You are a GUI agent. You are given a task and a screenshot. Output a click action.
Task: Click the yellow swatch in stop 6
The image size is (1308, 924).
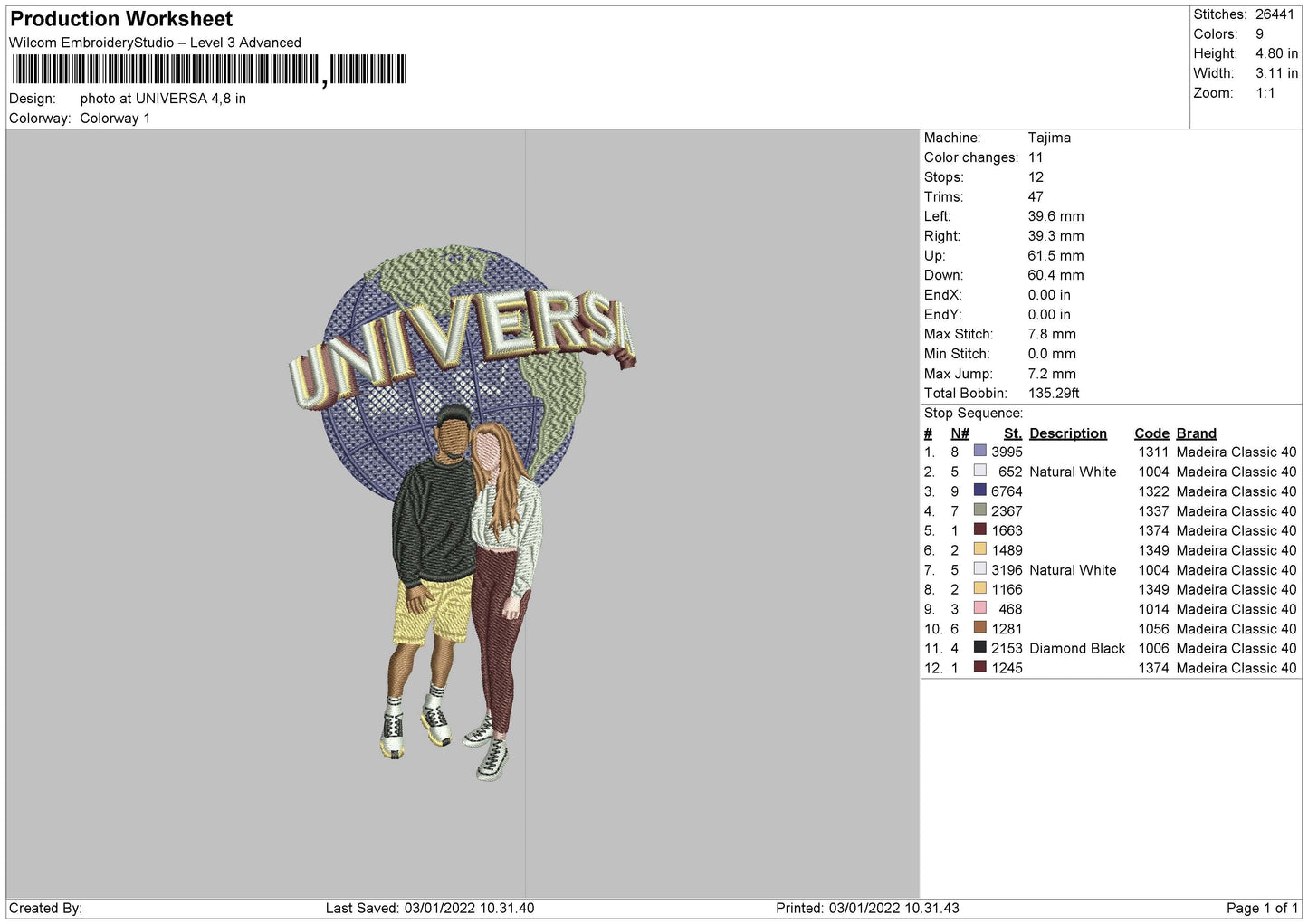(x=979, y=549)
